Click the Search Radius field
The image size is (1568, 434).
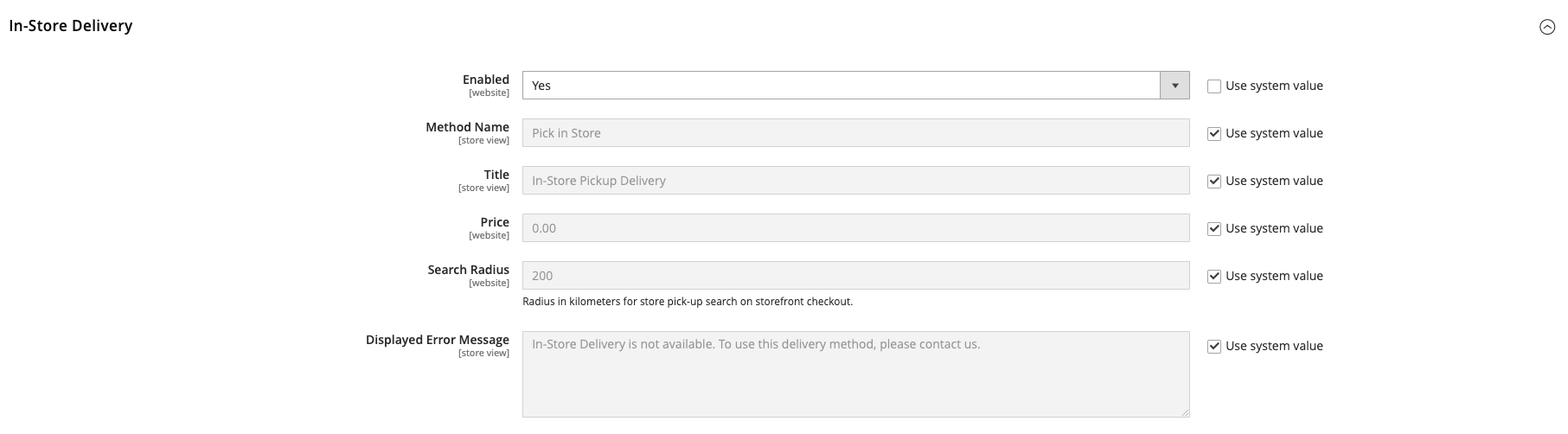[855, 276]
